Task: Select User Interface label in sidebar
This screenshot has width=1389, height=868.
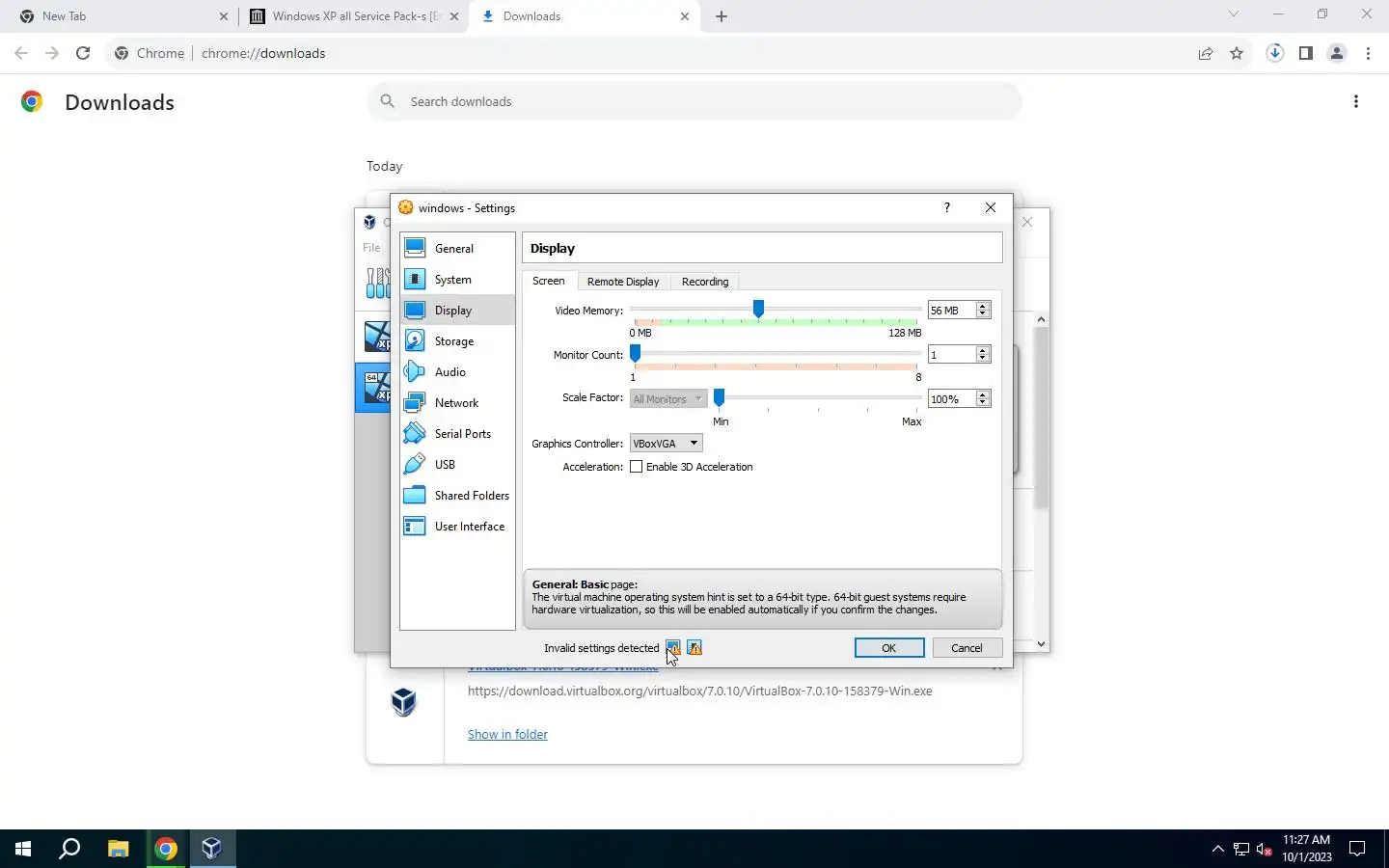Action: (470, 527)
